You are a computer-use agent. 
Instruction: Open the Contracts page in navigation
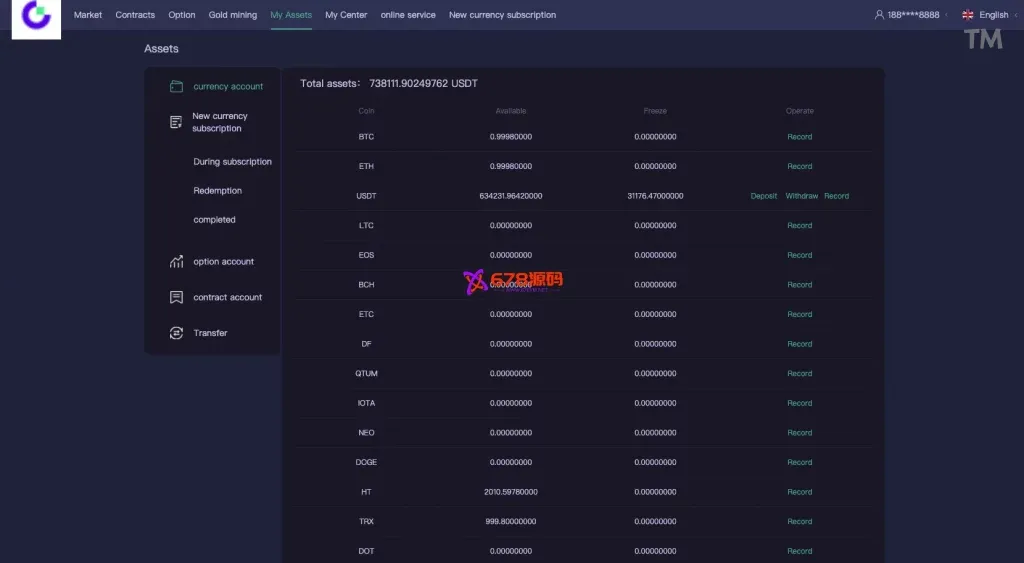tap(135, 15)
